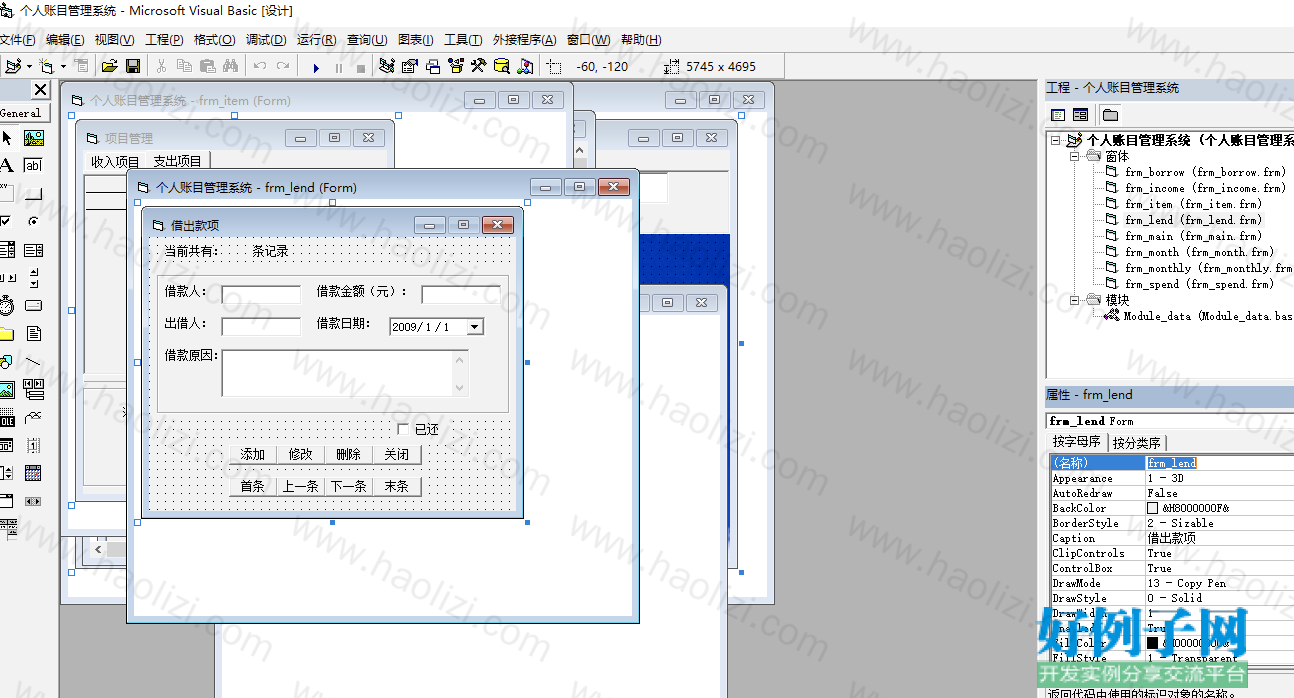Screen dimensions: 1294x698
Task: Open the Properties Window toolbar icon
Action: [410, 66]
